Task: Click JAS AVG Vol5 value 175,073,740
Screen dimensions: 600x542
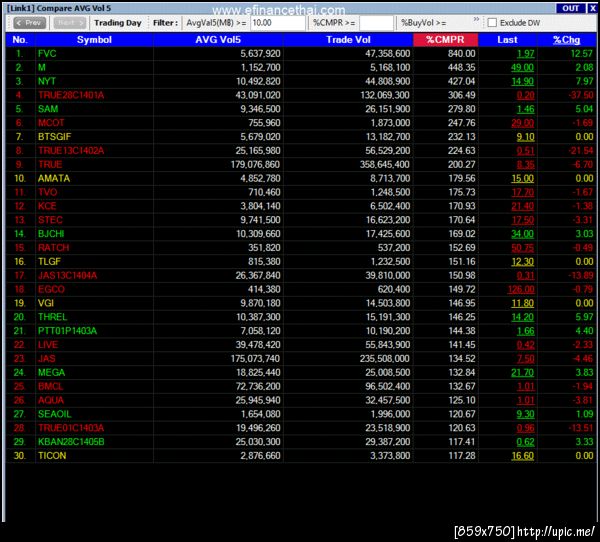Action: [255, 358]
